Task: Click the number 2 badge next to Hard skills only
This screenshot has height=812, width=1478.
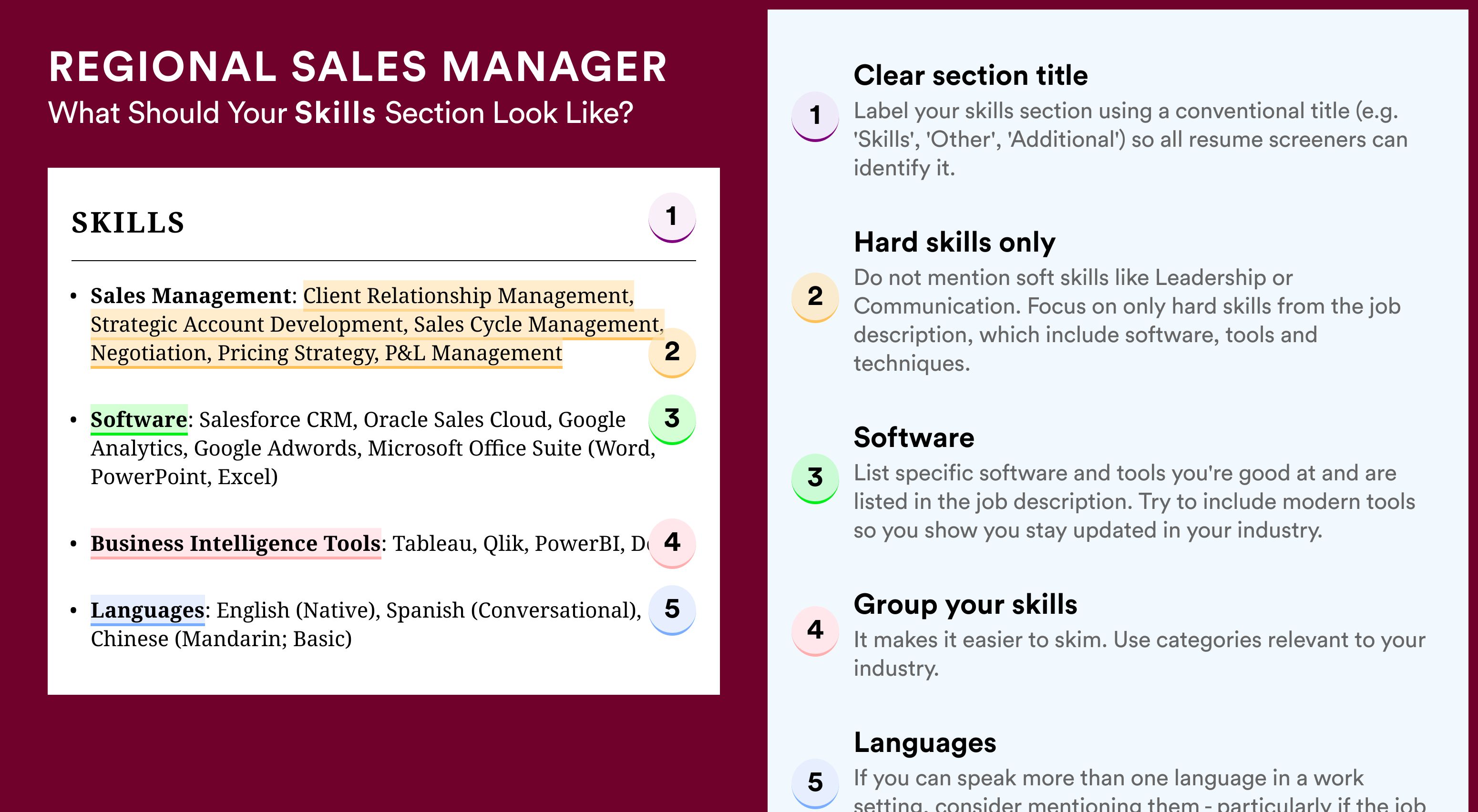Action: (815, 297)
